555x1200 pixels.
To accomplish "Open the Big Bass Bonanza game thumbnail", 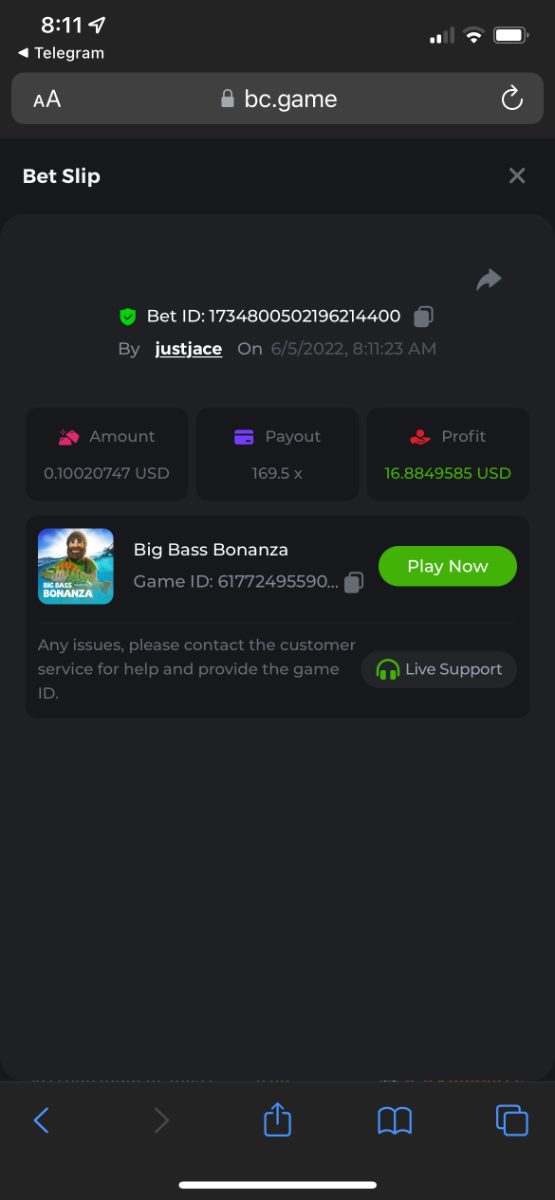I will click(x=76, y=566).
